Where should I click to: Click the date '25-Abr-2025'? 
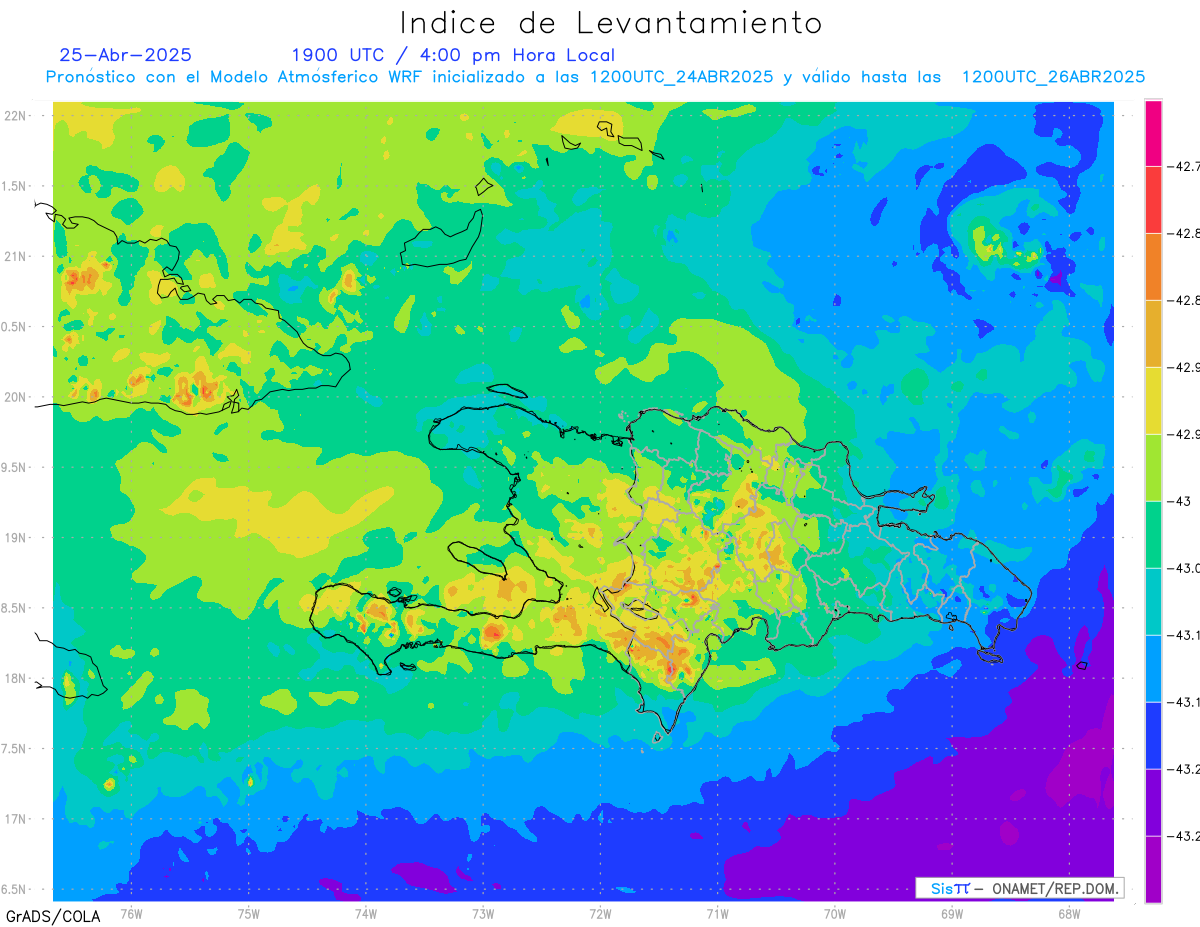pos(125,55)
